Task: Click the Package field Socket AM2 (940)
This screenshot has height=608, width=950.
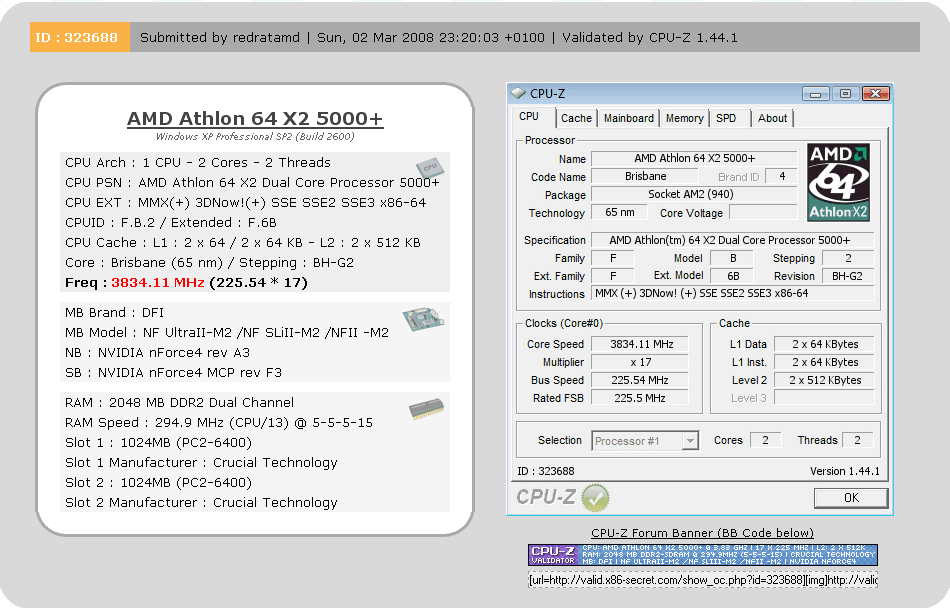Action: pyautogui.click(x=694, y=194)
